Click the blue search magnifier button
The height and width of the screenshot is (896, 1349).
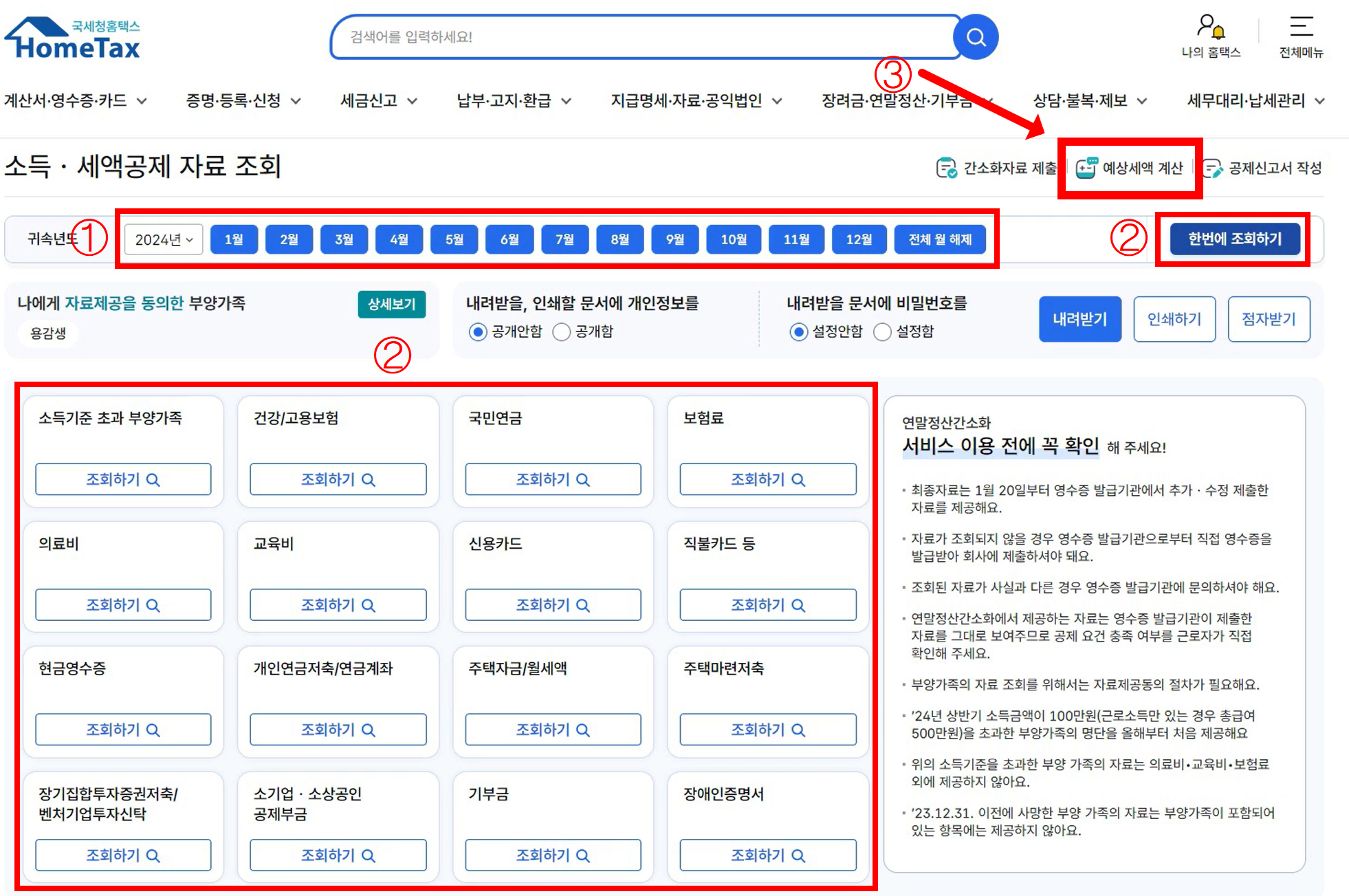[x=976, y=37]
